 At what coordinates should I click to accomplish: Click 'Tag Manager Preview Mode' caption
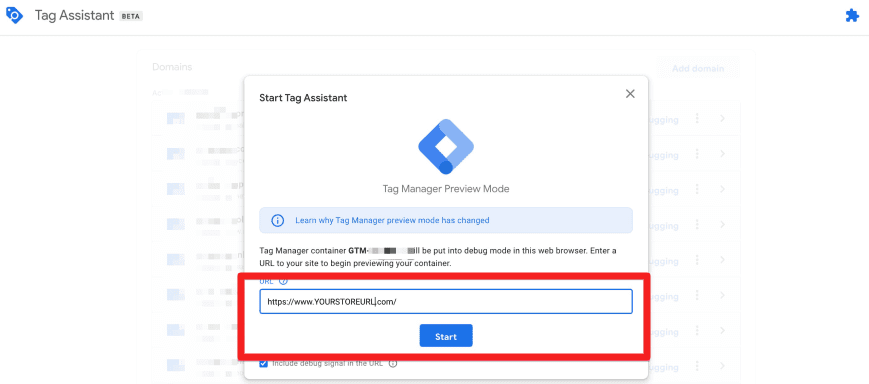point(446,189)
